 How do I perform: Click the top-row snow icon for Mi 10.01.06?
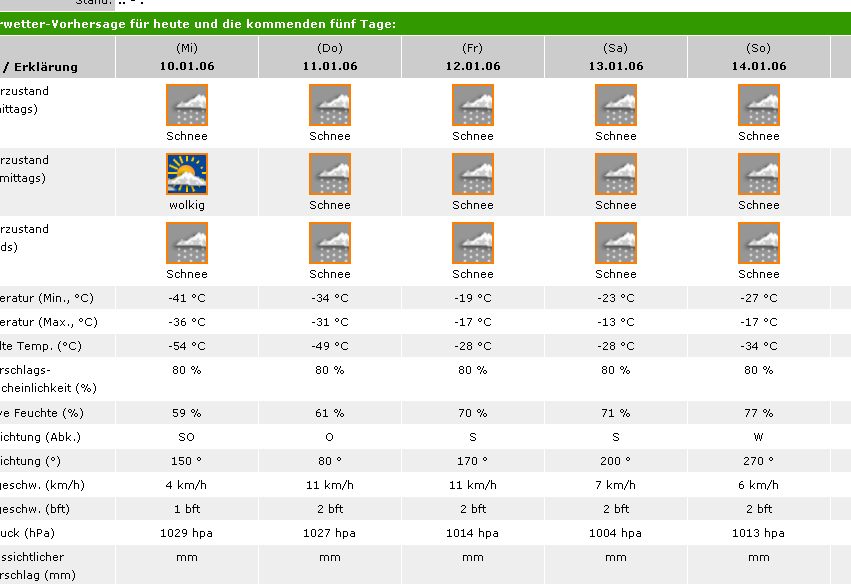point(187,105)
